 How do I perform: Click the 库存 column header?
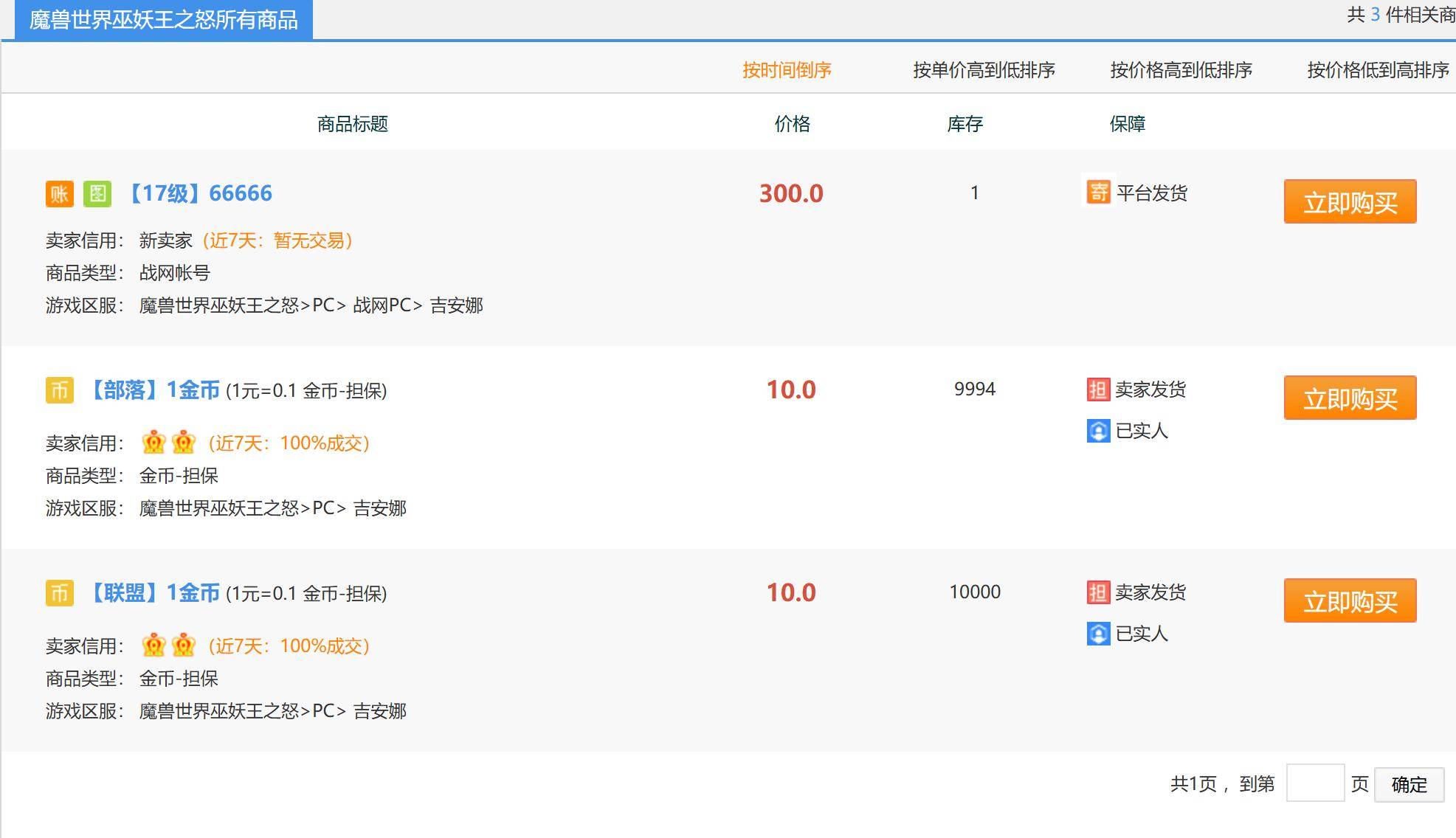[x=965, y=124]
